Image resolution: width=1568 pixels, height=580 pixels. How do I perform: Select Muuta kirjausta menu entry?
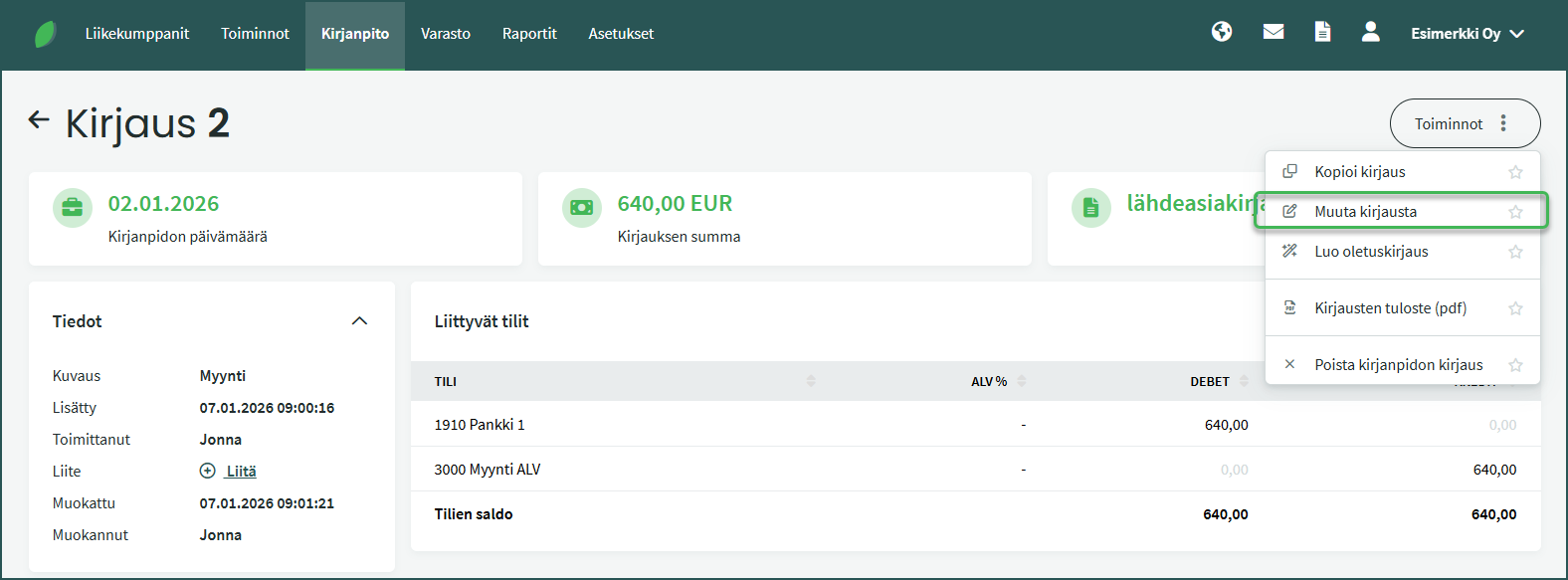(x=1365, y=212)
